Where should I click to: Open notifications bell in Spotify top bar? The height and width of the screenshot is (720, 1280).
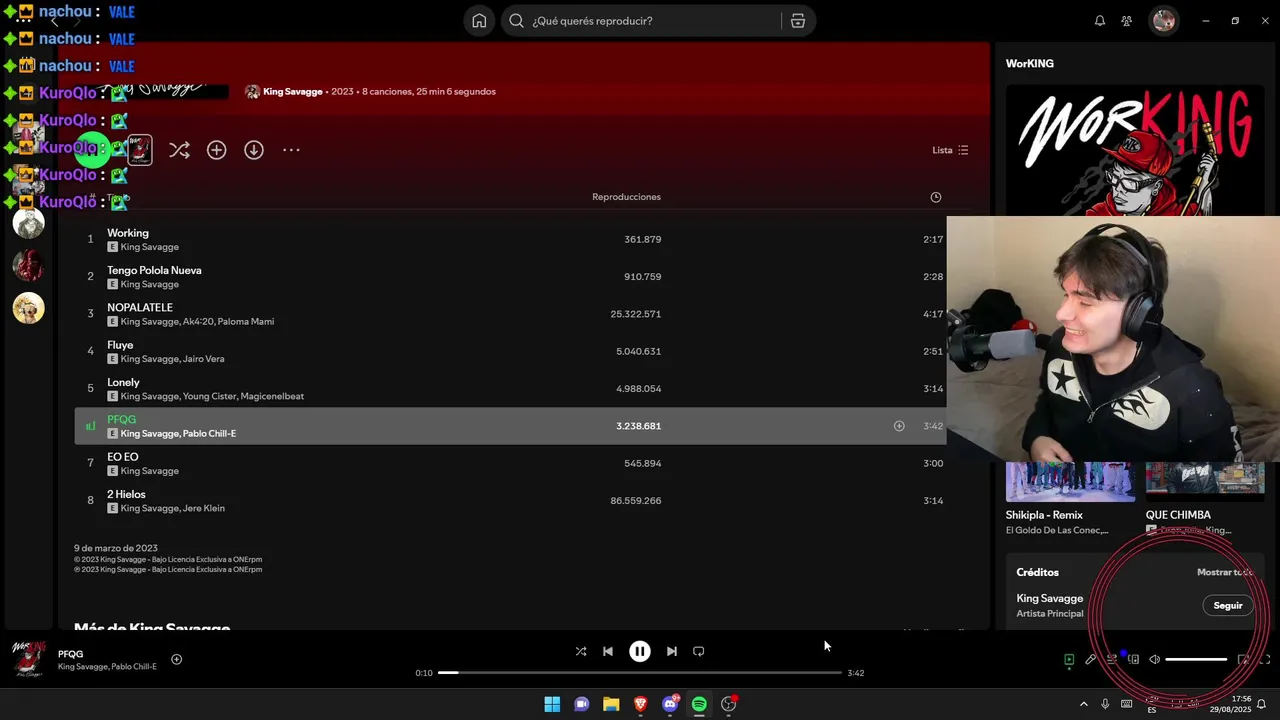tap(1100, 21)
